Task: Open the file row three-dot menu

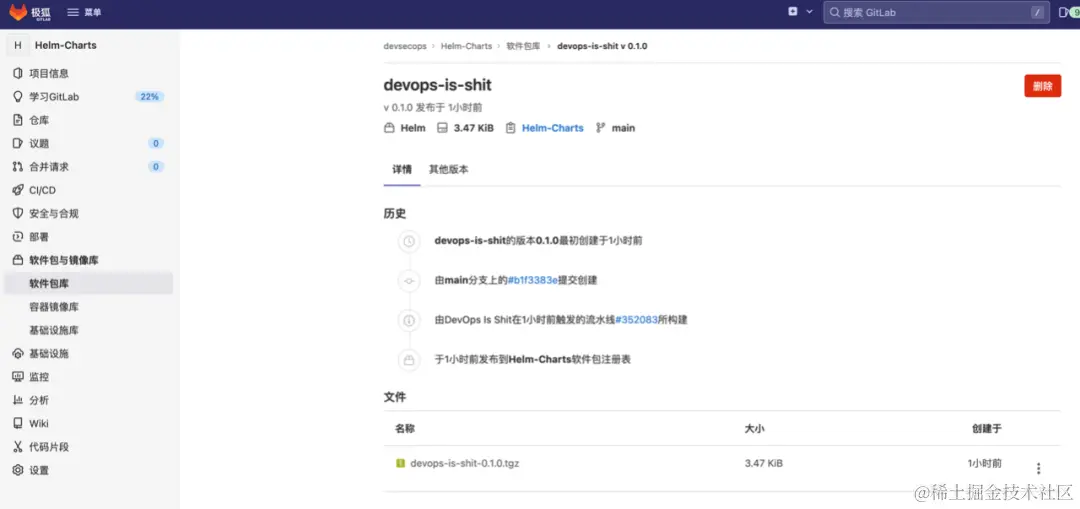Action: point(1039,468)
